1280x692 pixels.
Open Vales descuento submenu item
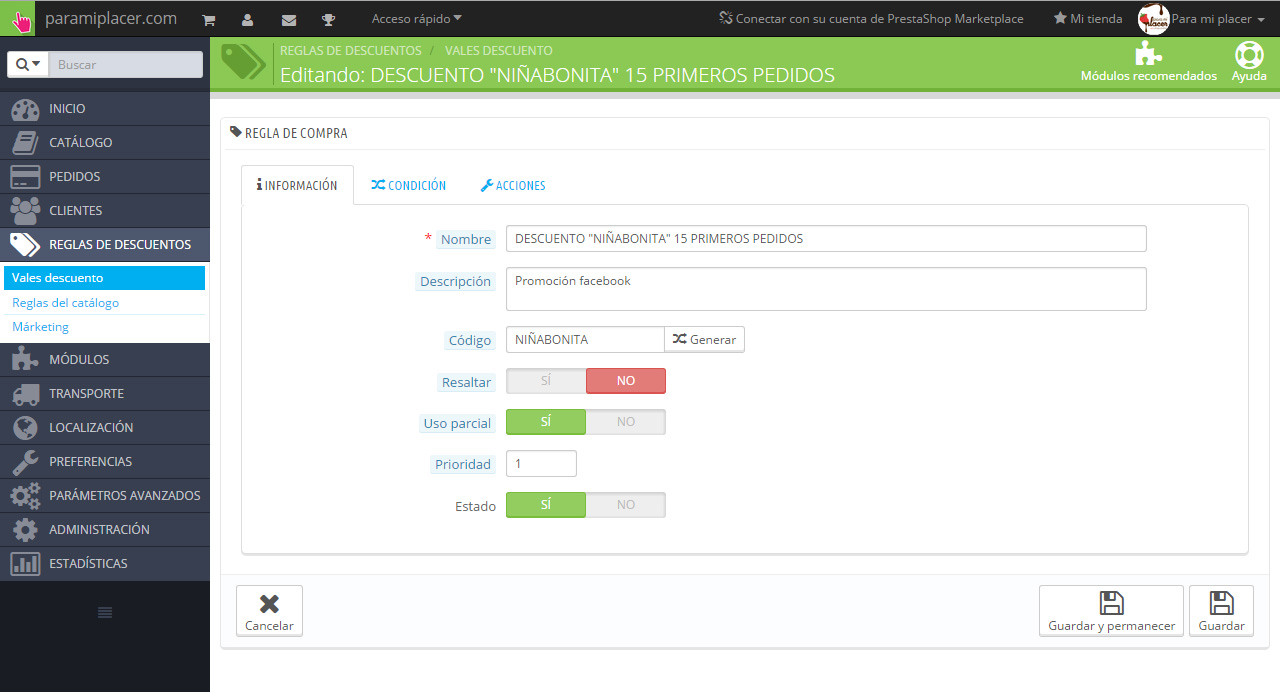point(105,278)
